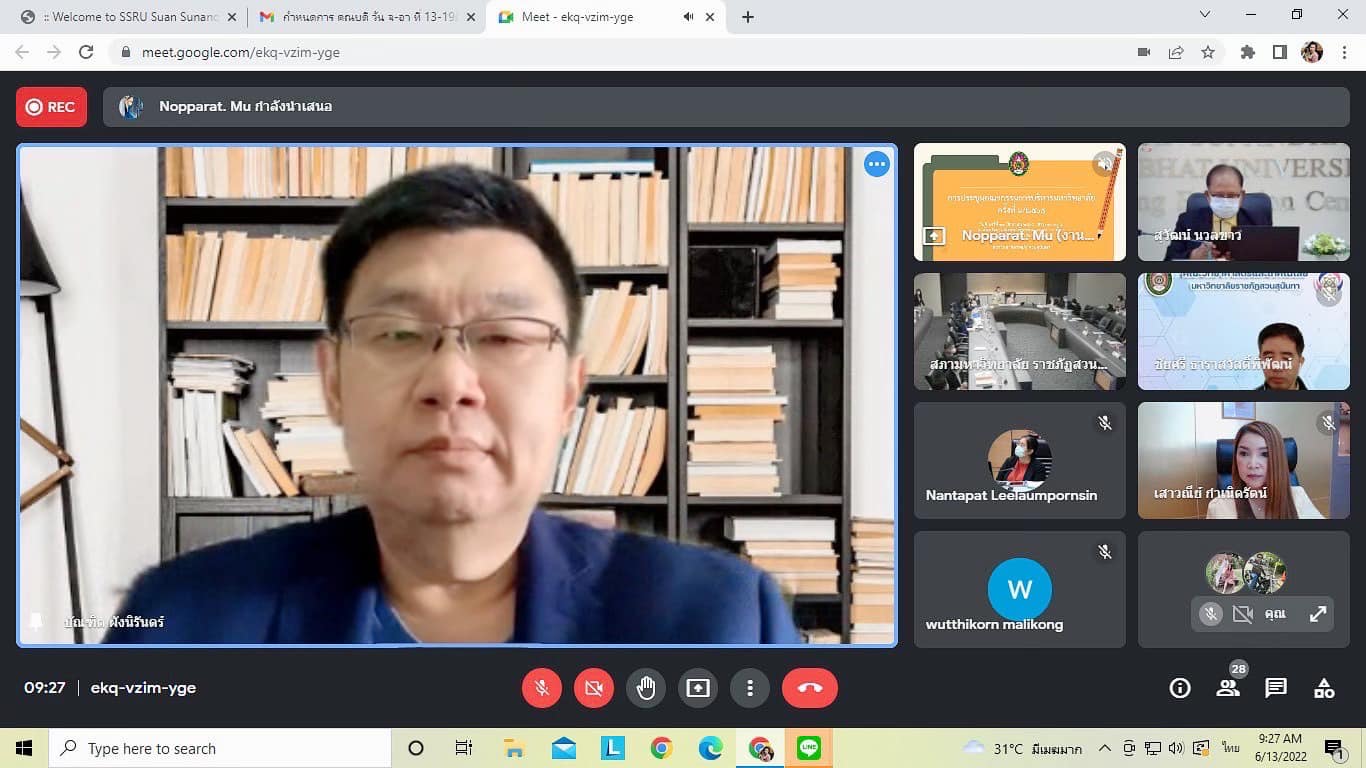Open more options three-dot menu
The height and width of the screenshot is (768, 1366).
pos(750,688)
